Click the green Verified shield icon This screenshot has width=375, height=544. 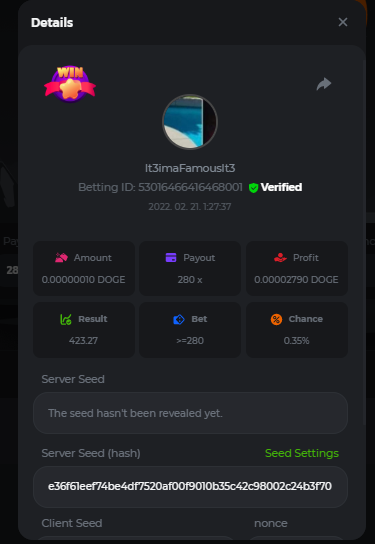click(254, 188)
